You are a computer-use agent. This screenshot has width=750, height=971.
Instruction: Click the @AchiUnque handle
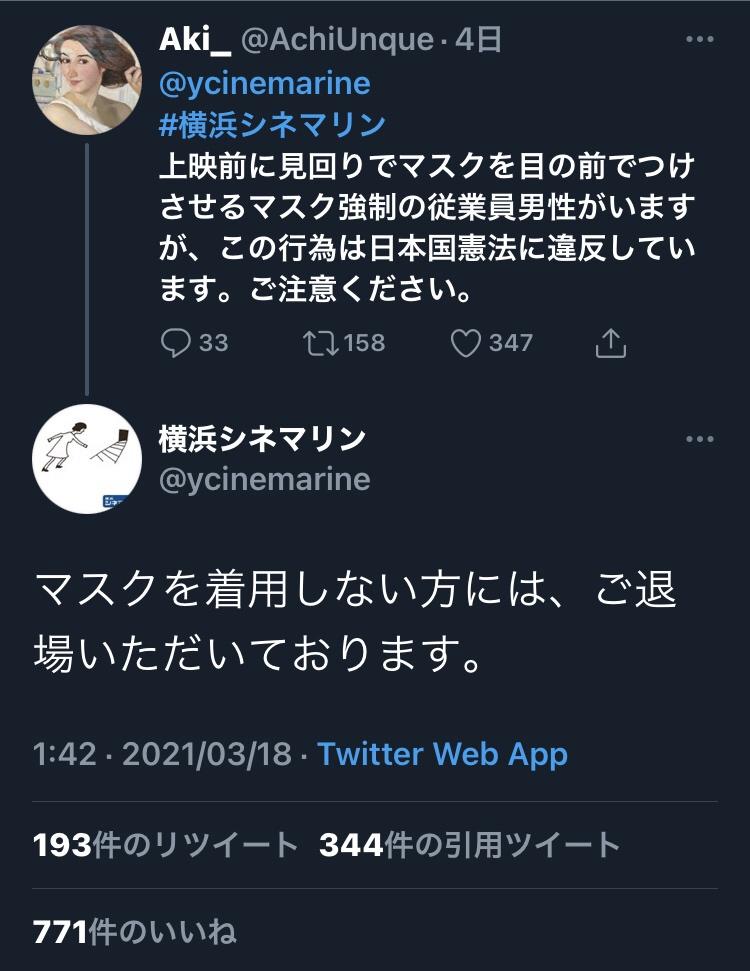(337, 40)
